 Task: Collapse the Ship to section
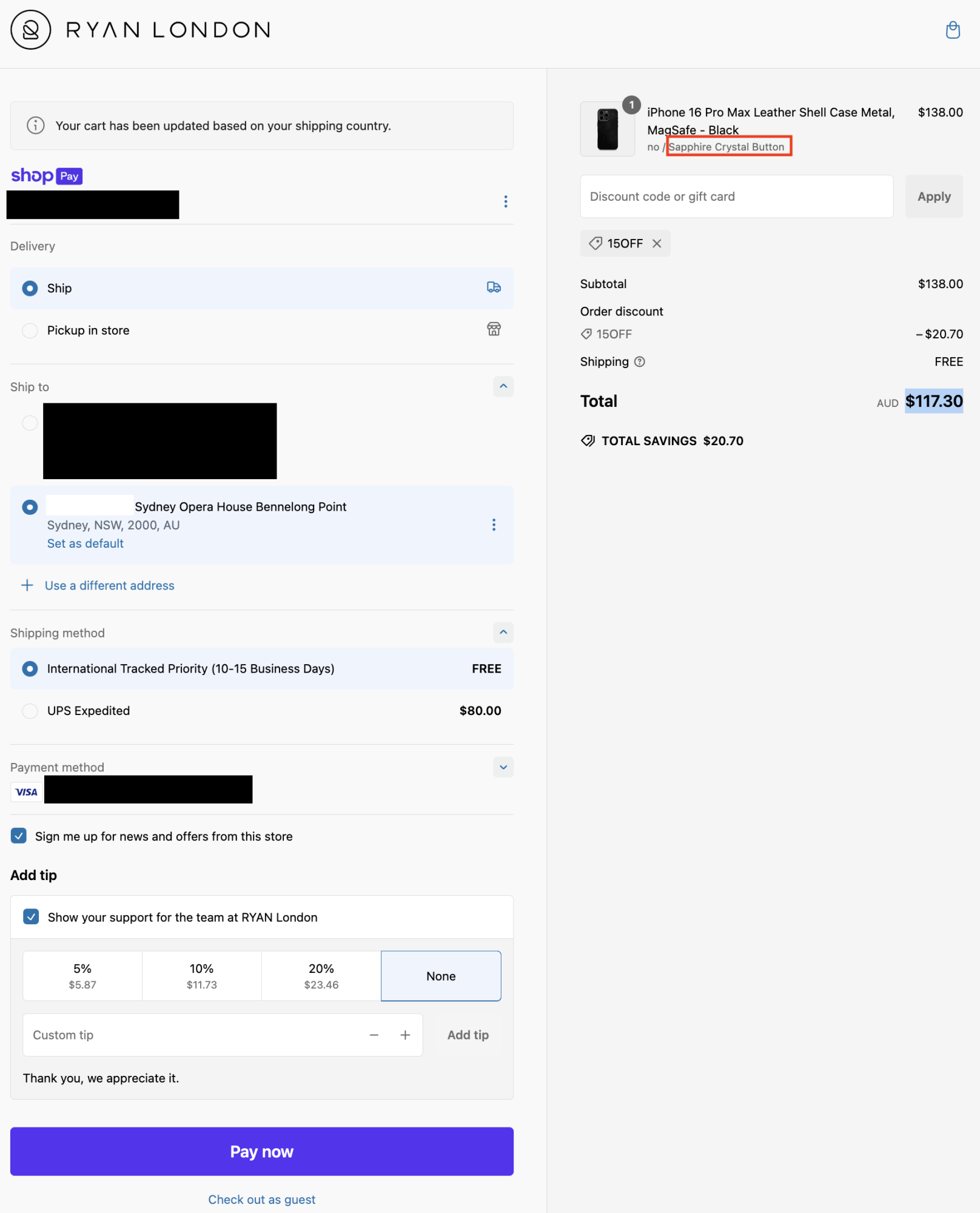point(503,386)
